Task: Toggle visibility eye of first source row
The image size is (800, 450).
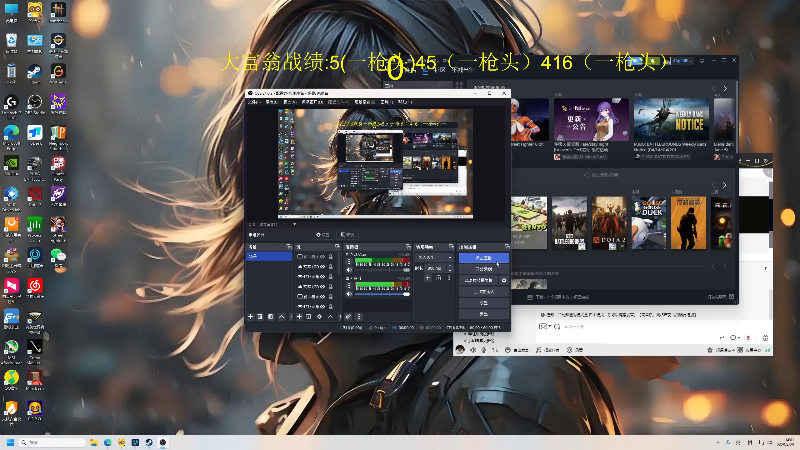Action: [x=323, y=257]
